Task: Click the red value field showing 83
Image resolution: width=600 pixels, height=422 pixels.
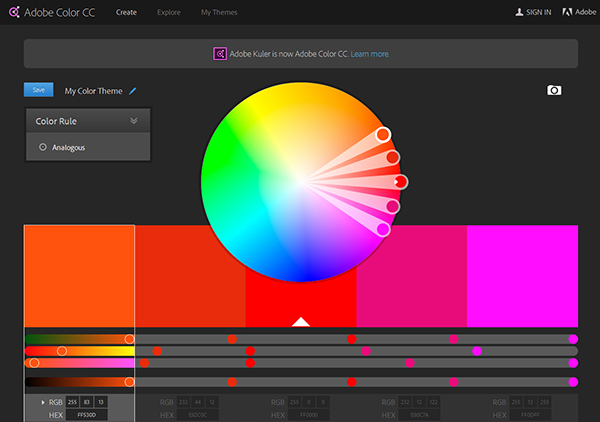Action: click(87, 402)
